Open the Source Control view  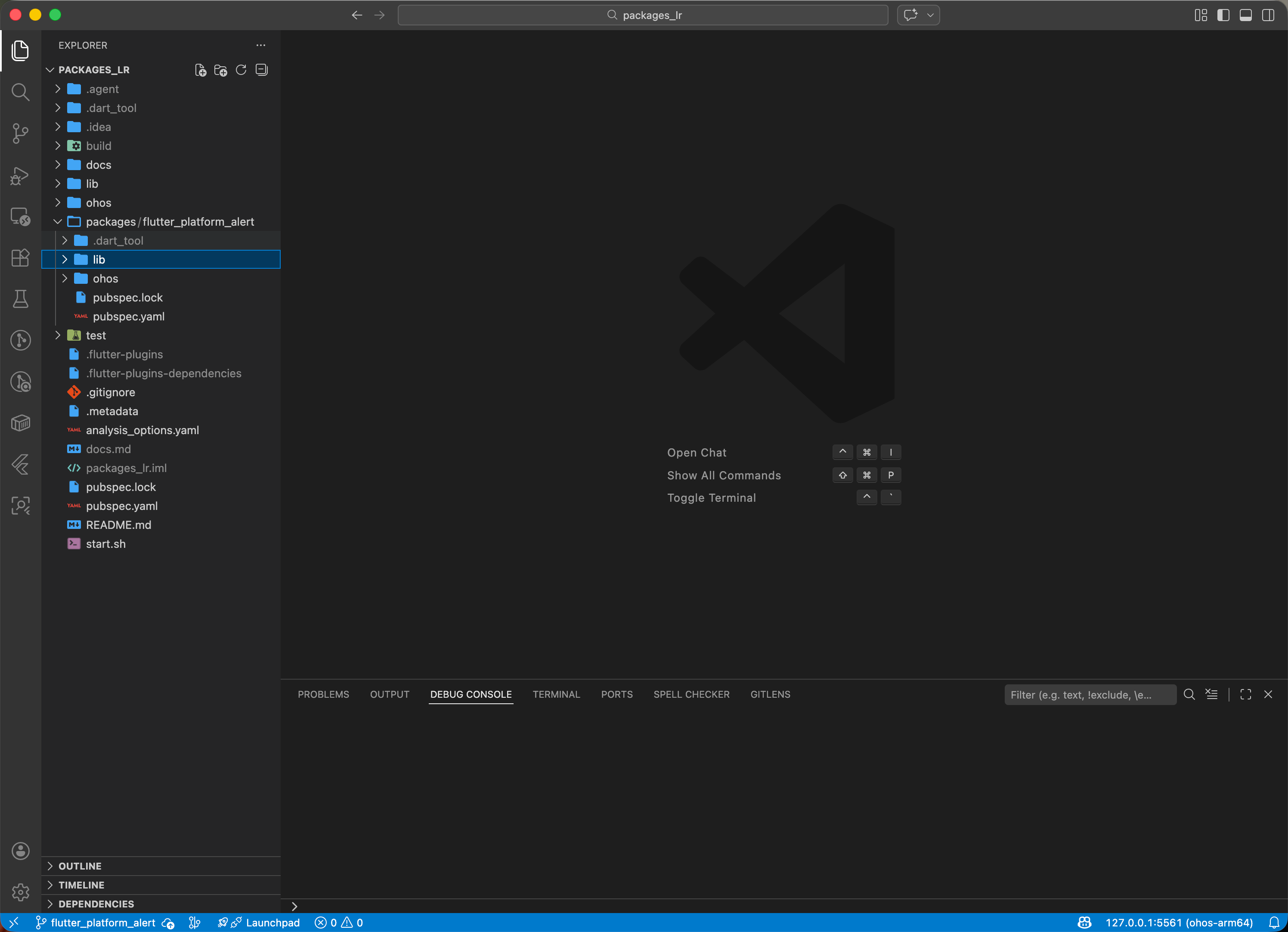[x=20, y=134]
